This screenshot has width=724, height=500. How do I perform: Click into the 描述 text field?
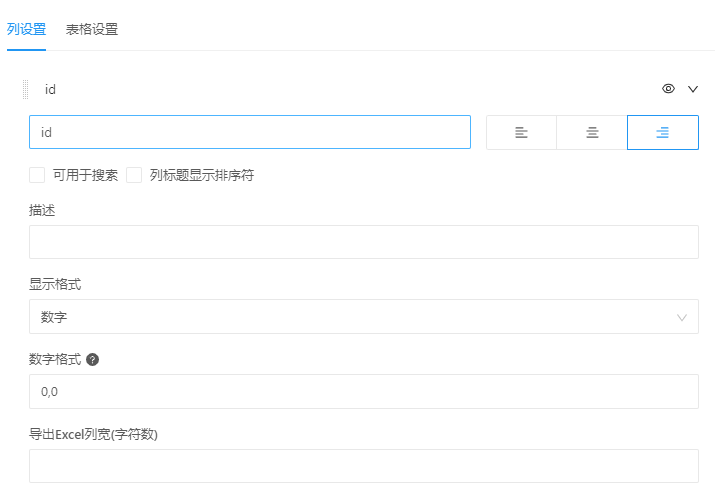tap(363, 242)
